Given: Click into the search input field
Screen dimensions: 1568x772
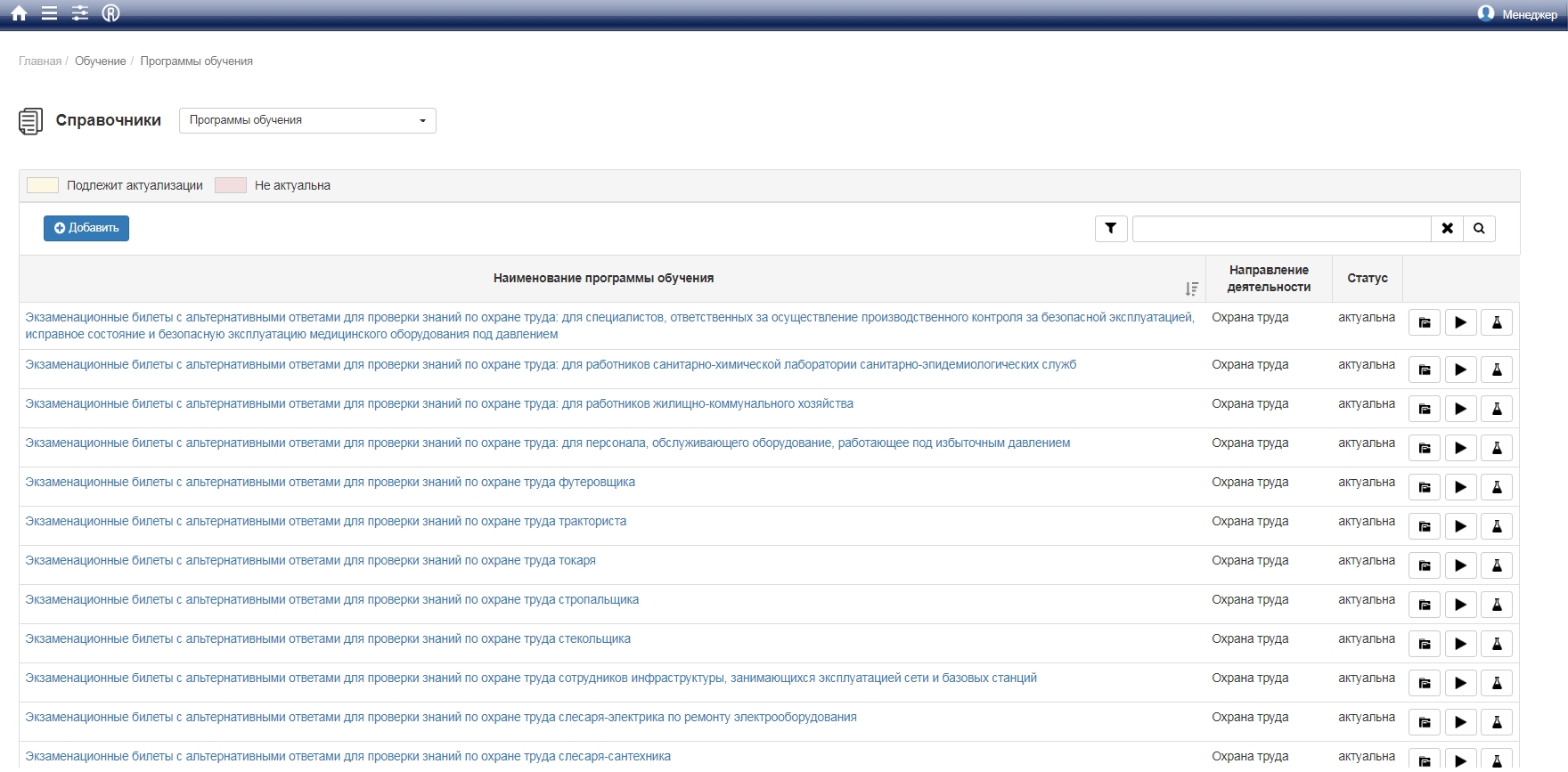Looking at the screenshot, I should click(1281, 229).
